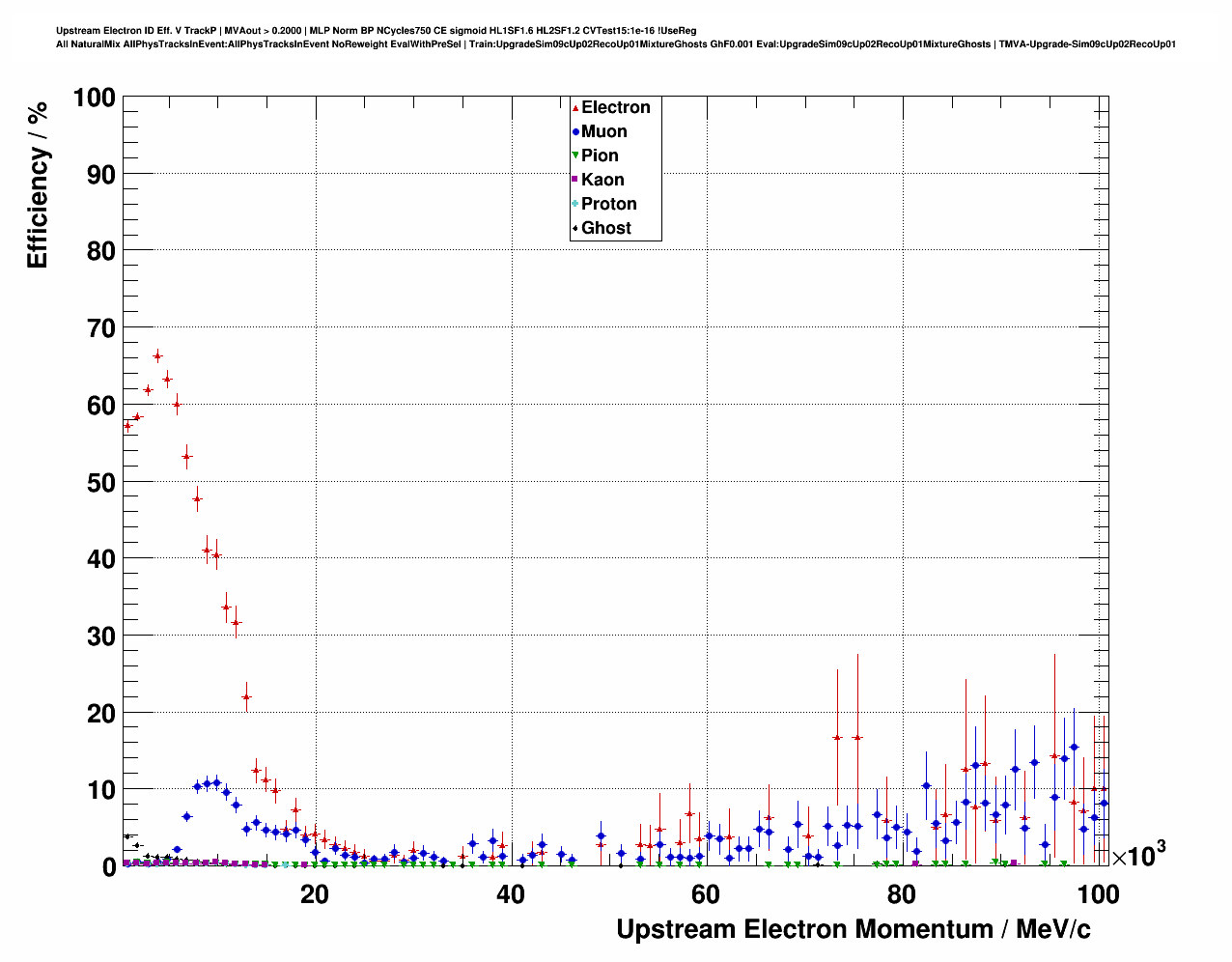1232x962 pixels.
Task: Click the green triangle Pion legend marker
Action: point(575,156)
